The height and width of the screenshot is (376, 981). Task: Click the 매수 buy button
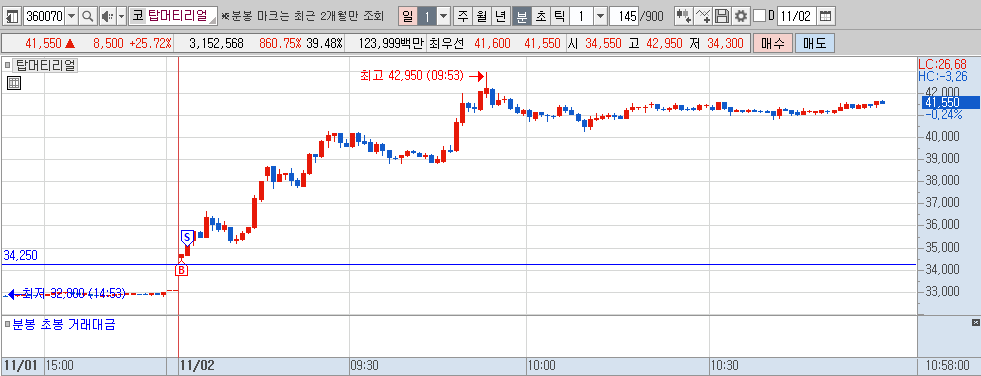pyautogui.click(x=773, y=43)
